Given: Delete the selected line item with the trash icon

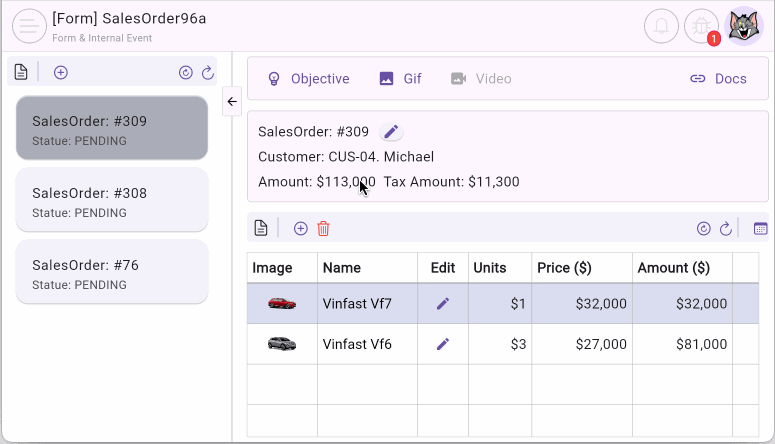Looking at the screenshot, I should pyautogui.click(x=323, y=228).
